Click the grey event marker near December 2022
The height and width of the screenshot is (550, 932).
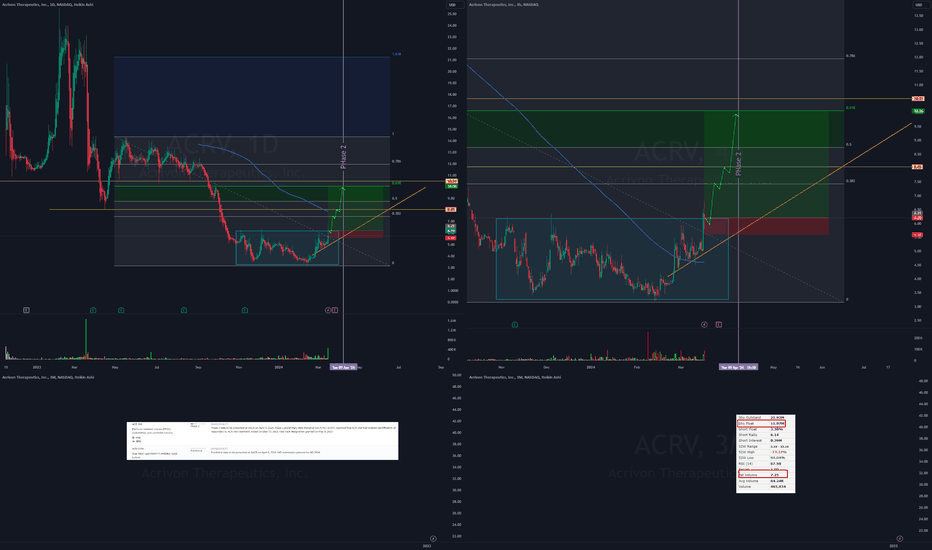[x=26, y=310]
